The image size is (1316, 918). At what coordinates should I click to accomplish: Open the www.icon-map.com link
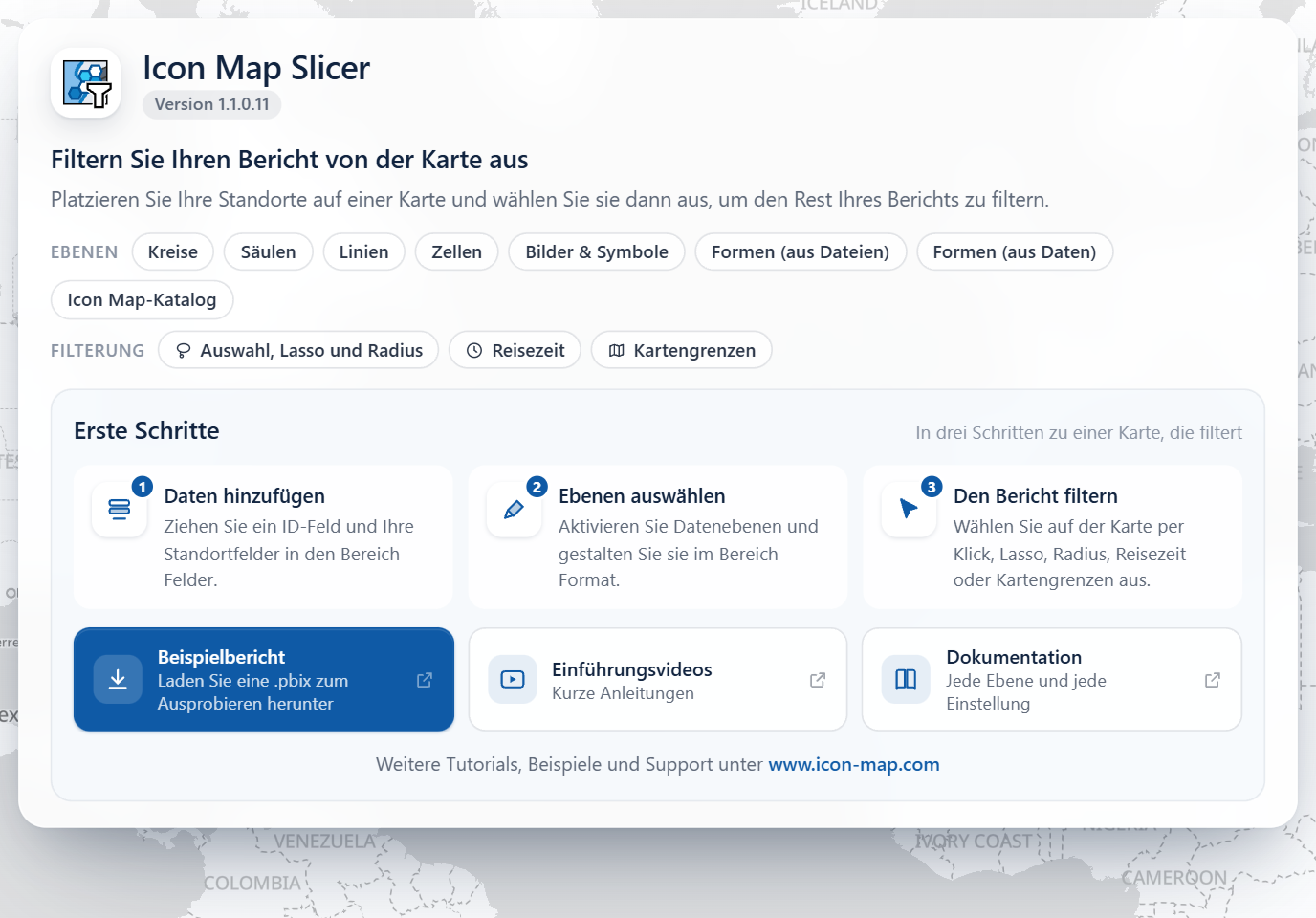coord(854,764)
